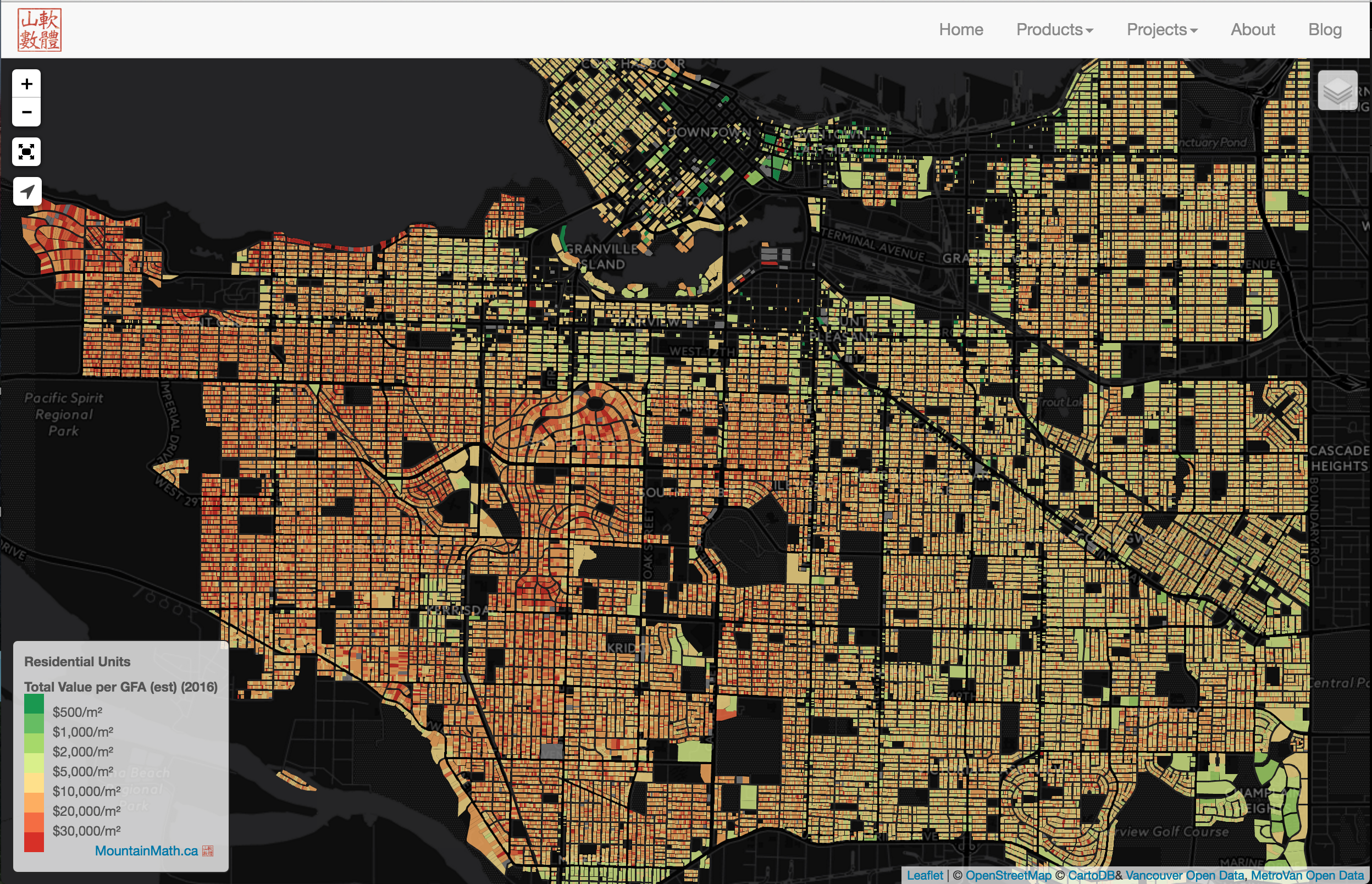Open the map layers control
This screenshot has height=884, width=1372.
coord(1337,91)
